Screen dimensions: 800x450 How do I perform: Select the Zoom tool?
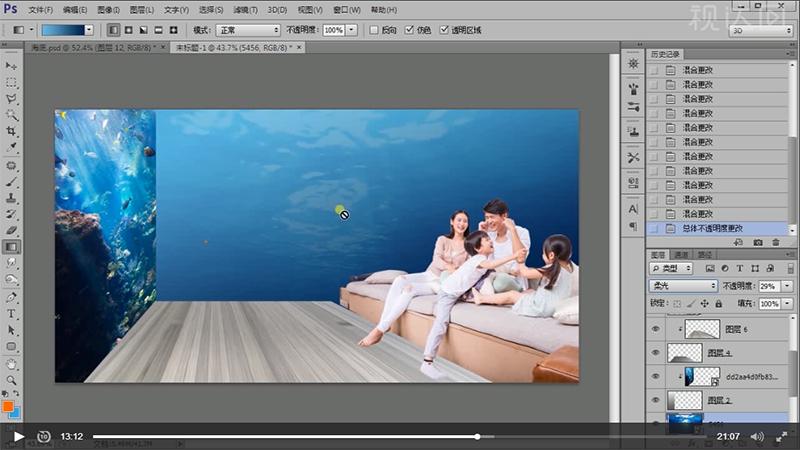pos(11,381)
